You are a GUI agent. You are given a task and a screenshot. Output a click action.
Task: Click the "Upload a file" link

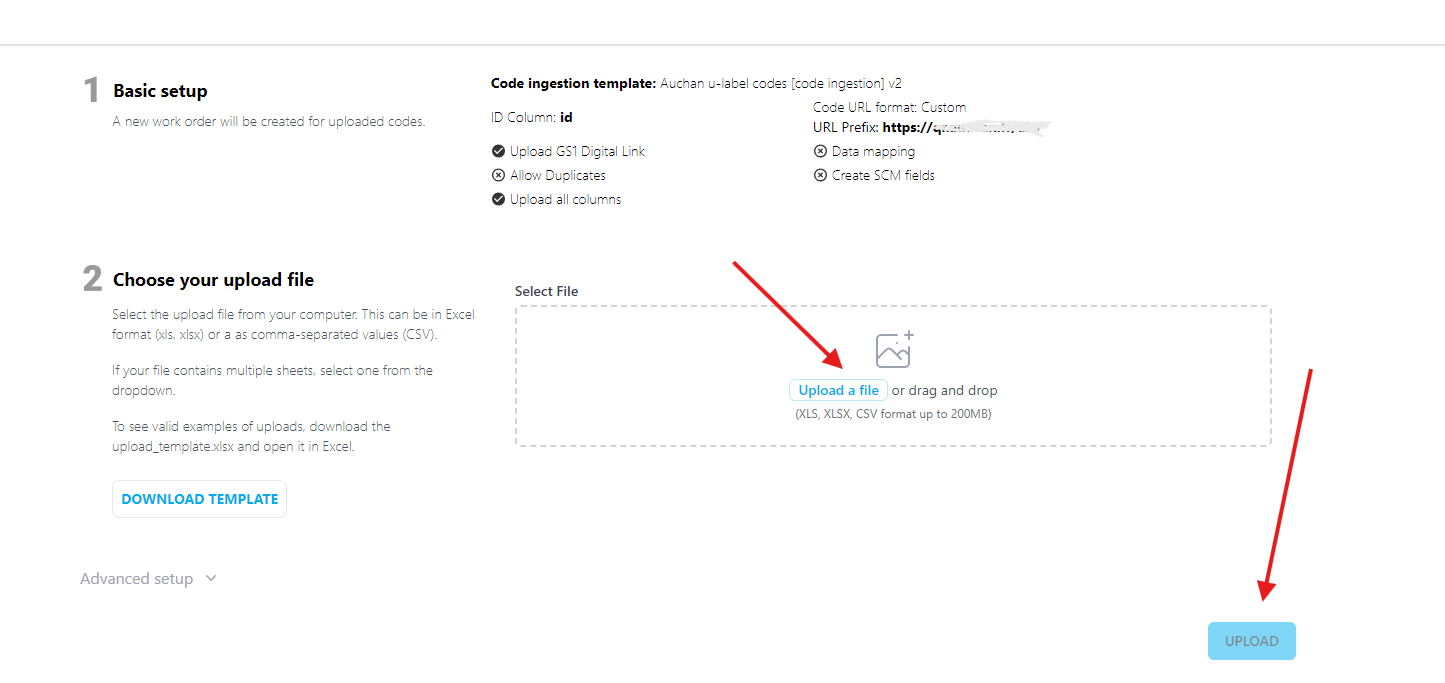[838, 391]
